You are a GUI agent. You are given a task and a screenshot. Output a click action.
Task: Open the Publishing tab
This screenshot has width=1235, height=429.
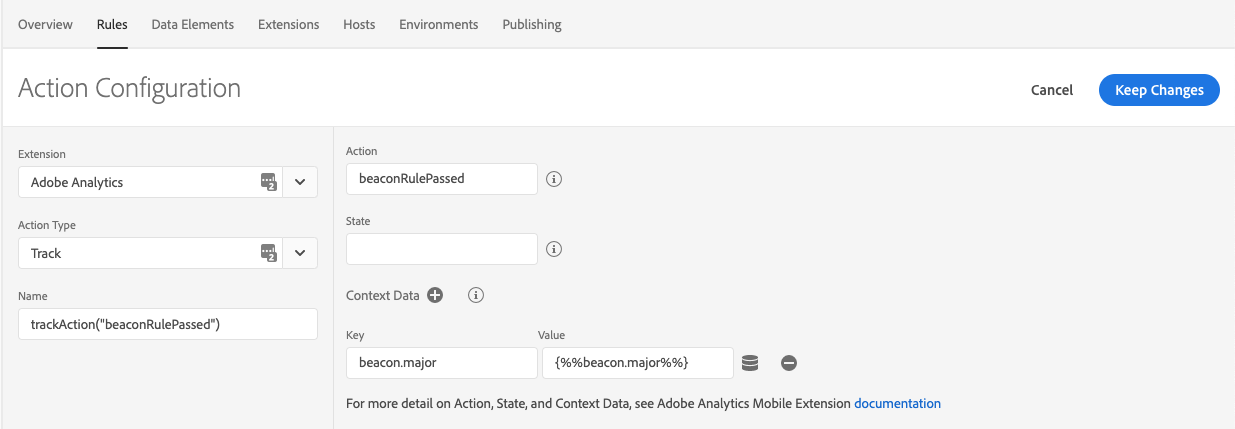click(x=532, y=24)
